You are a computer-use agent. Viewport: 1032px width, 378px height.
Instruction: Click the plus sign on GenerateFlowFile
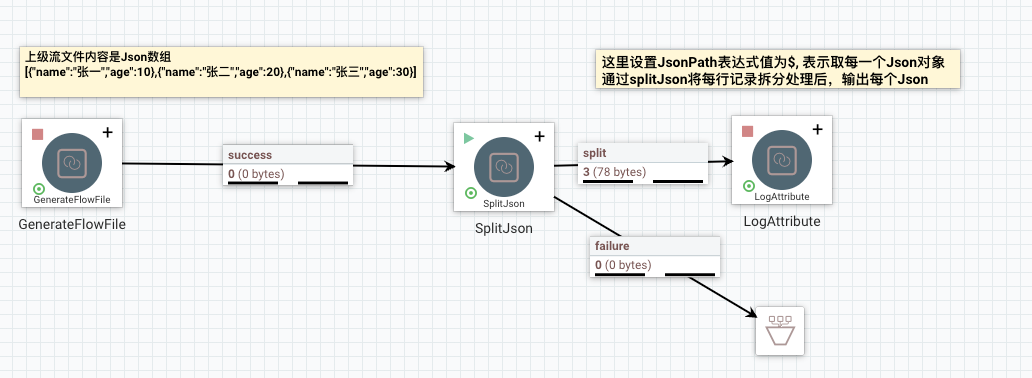pyautogui.click(x=107, y=132)
